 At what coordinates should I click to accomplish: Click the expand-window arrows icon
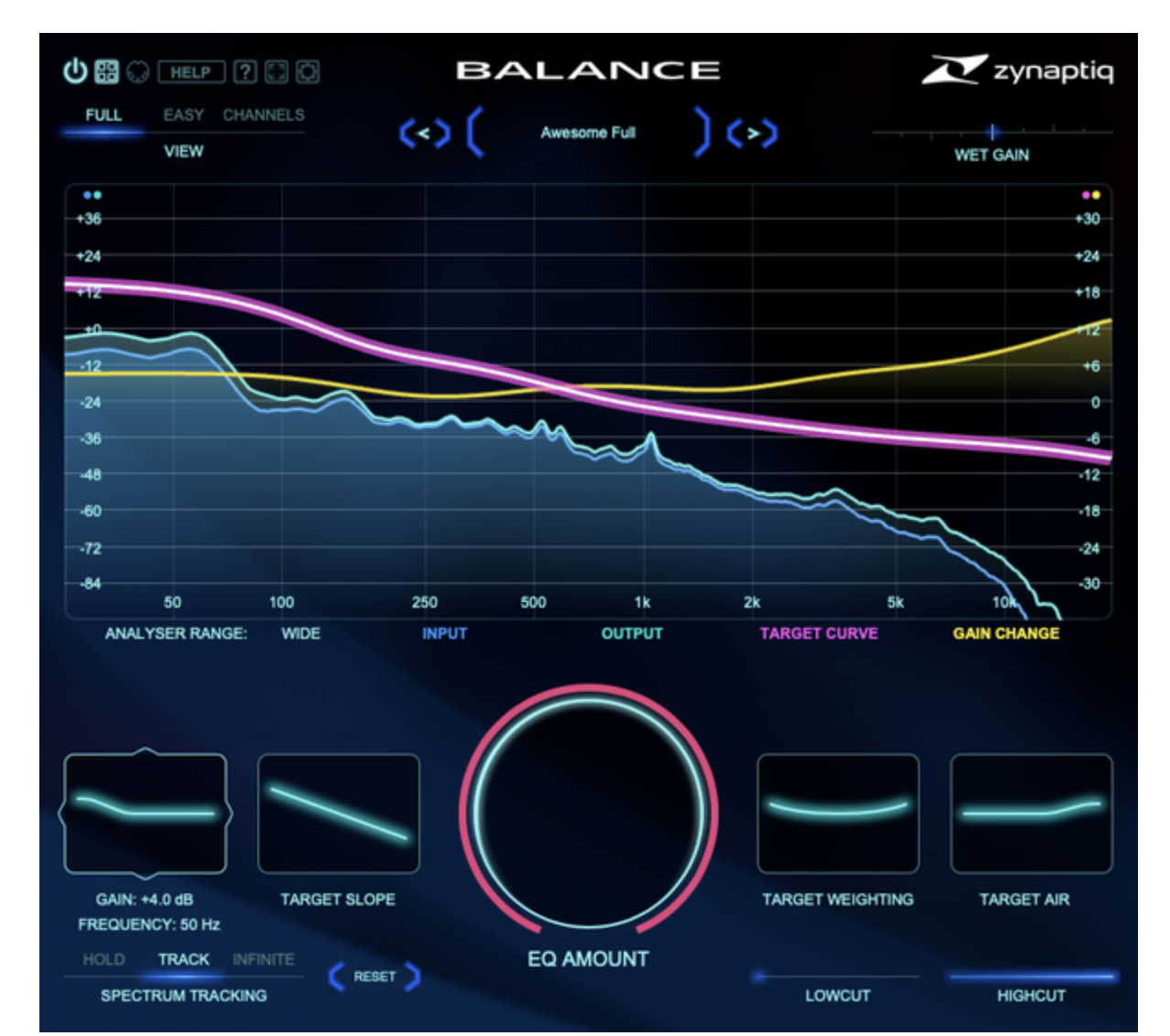(276, 71)
